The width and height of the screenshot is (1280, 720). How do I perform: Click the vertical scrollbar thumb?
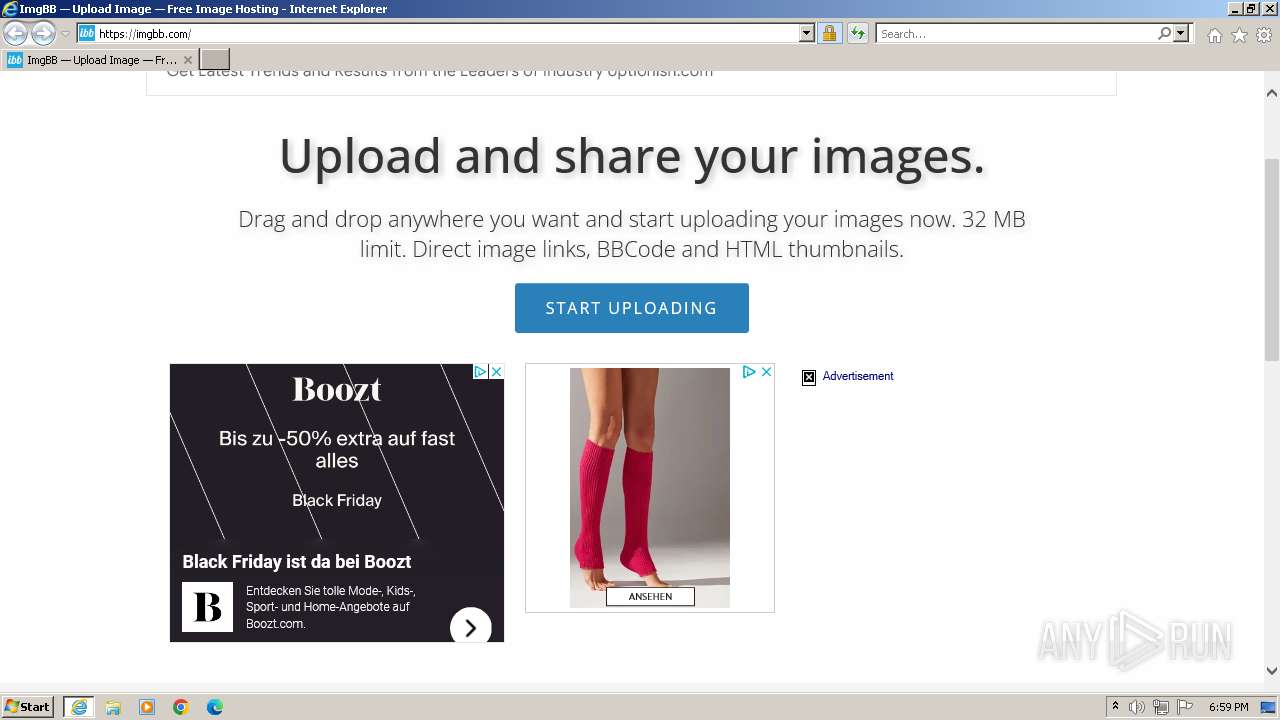[x=1272, y=260]
